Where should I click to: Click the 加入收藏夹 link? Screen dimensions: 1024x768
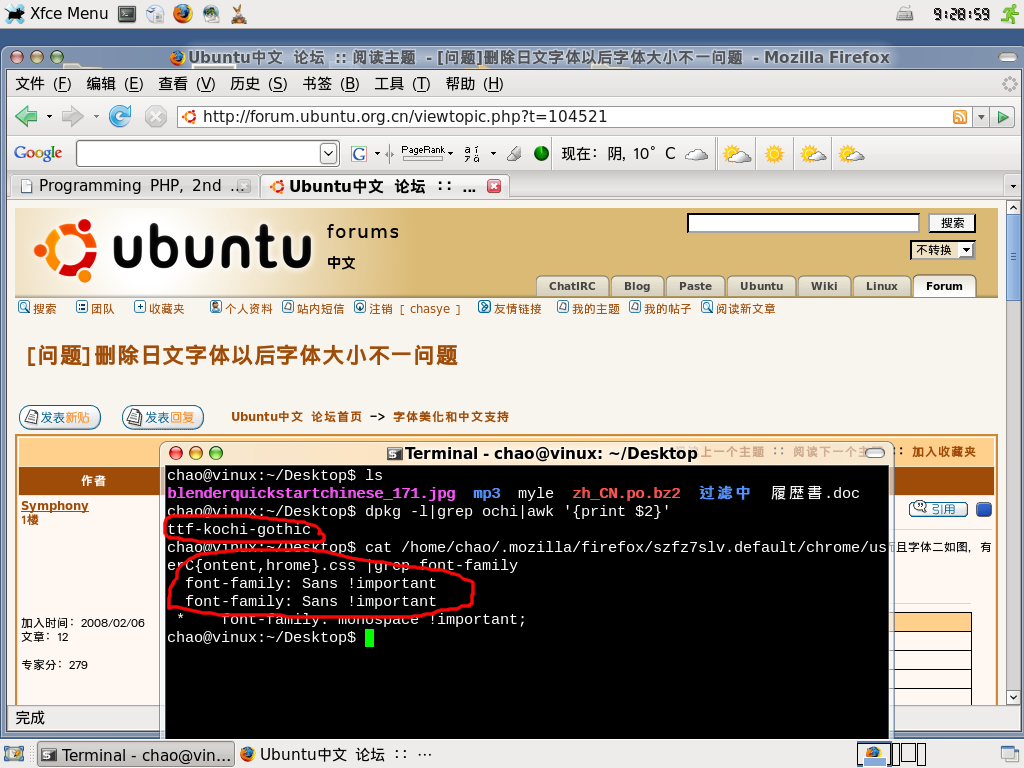pos(944,451)
